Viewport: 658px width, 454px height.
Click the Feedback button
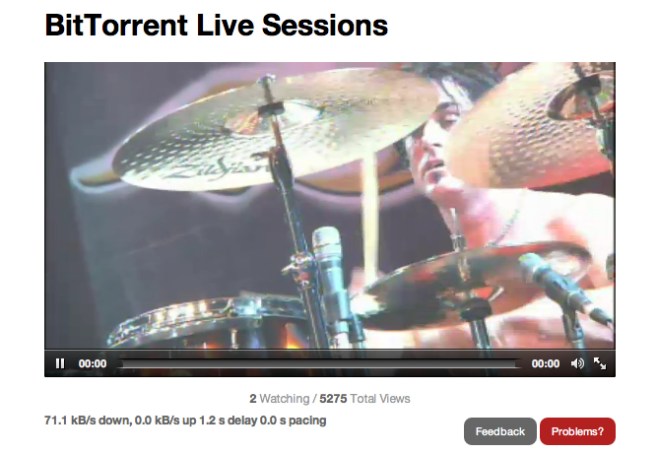[x=500, y=431]
